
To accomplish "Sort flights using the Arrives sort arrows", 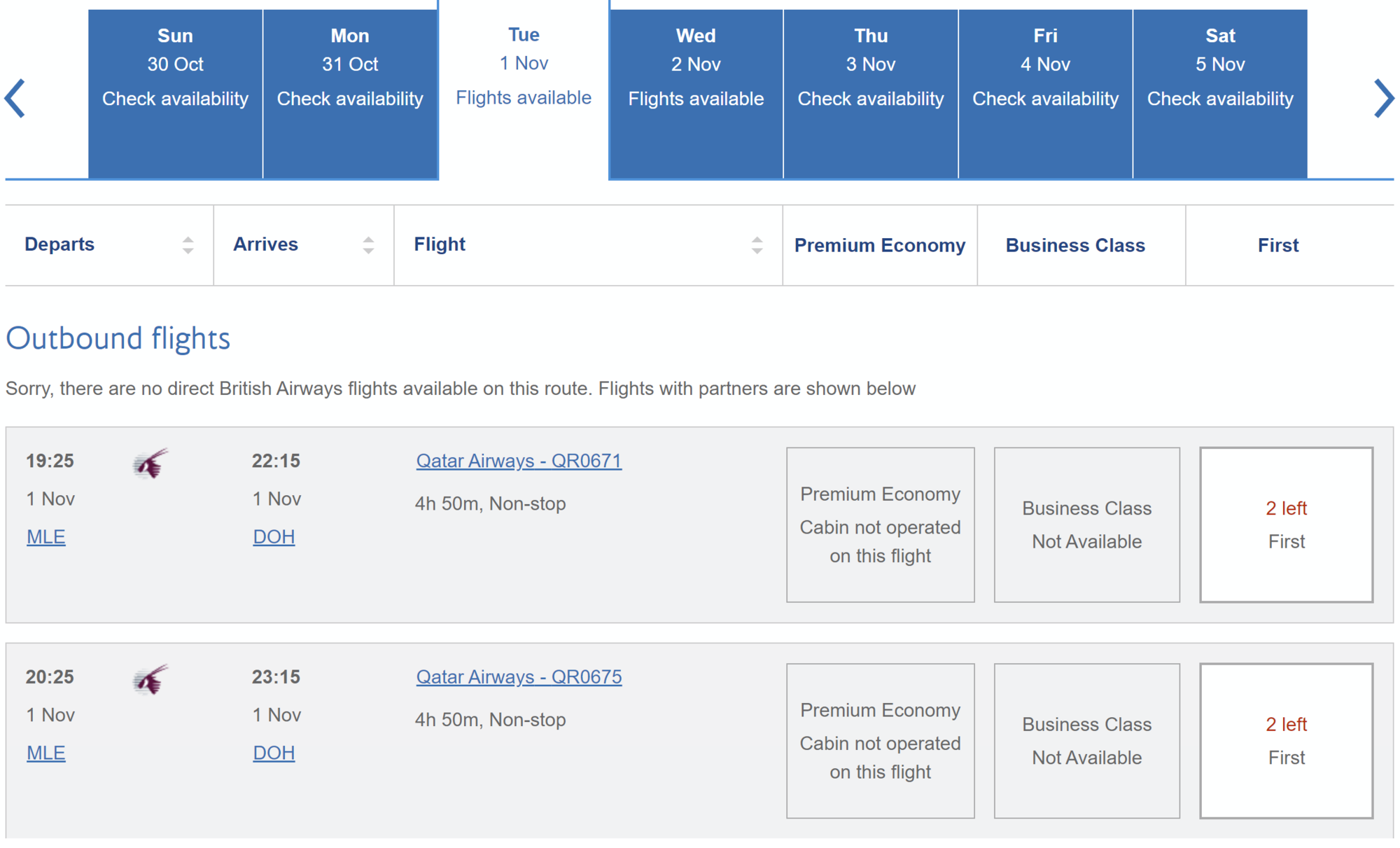I will [368, 244].
